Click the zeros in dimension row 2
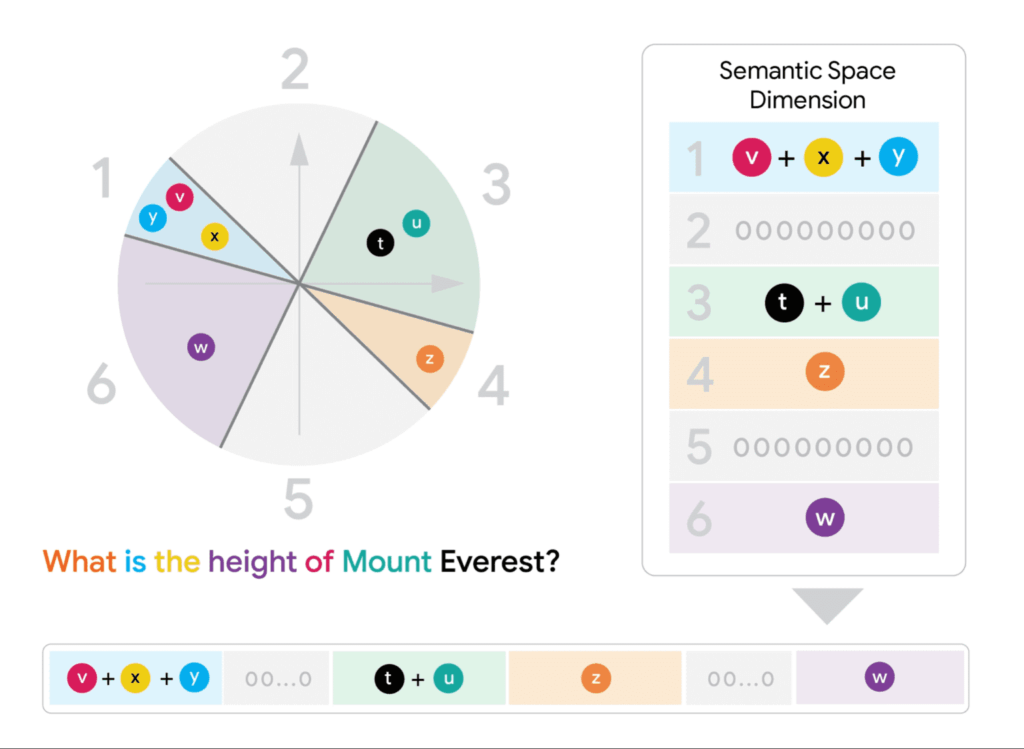 (825, 230)
